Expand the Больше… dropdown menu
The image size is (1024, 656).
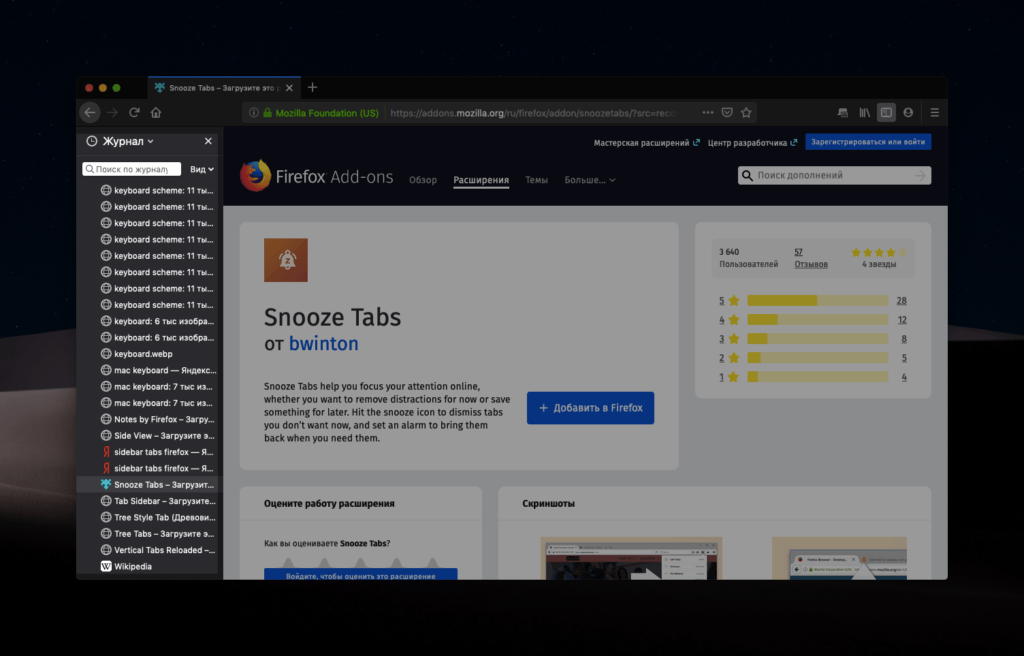tap(590, 180)
